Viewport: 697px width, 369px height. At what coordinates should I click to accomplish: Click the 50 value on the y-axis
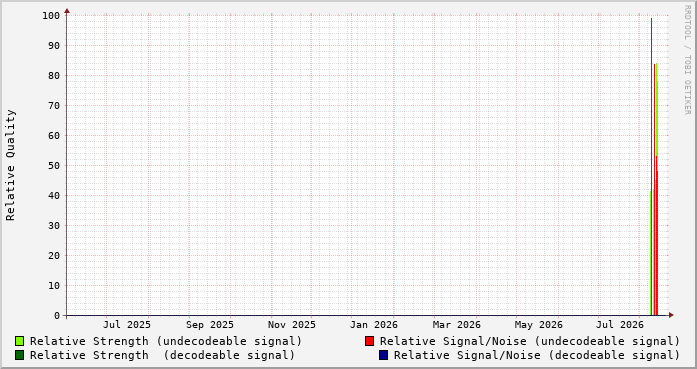coord(54,166)
